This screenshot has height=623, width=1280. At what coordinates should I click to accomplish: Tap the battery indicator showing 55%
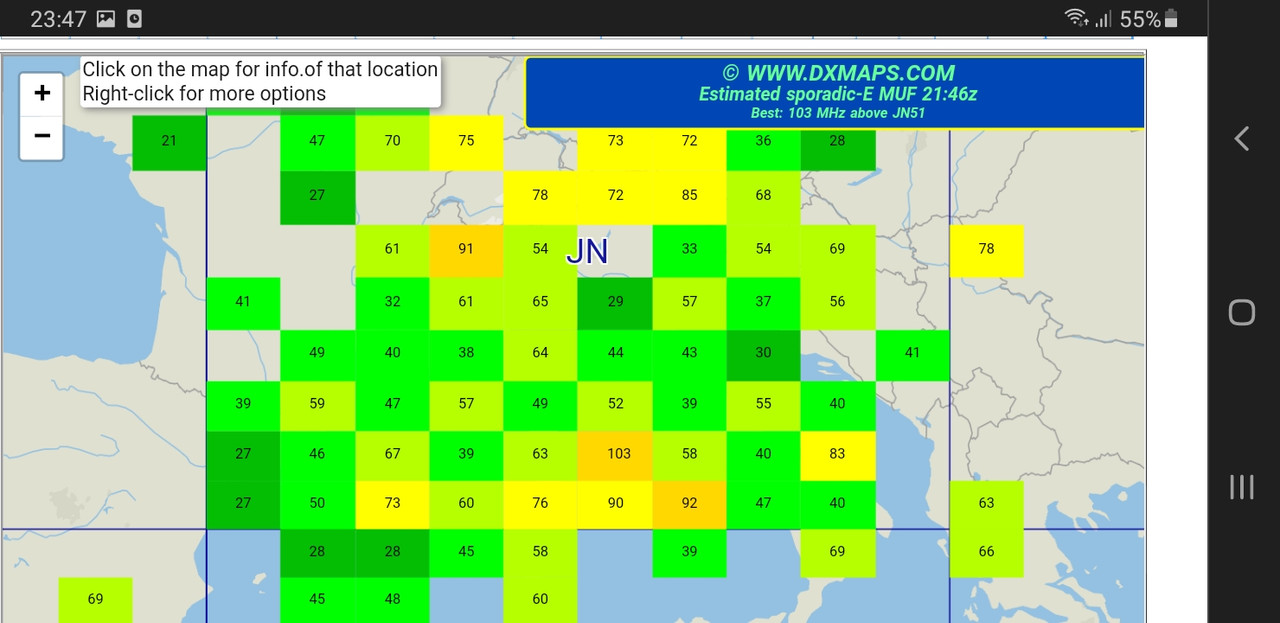coord(1149,19)
